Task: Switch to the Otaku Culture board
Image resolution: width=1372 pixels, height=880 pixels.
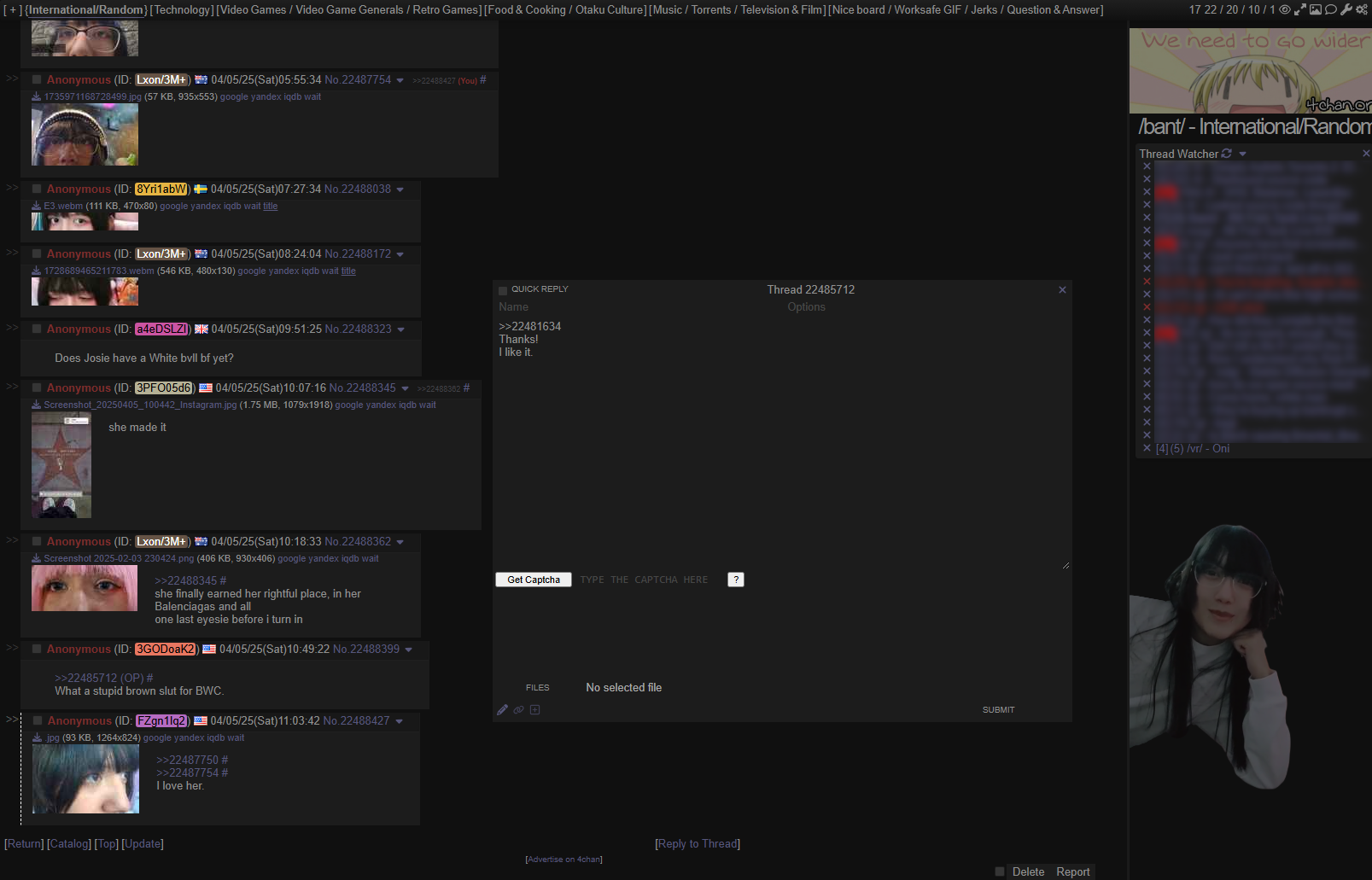Action: click(610, 9)
